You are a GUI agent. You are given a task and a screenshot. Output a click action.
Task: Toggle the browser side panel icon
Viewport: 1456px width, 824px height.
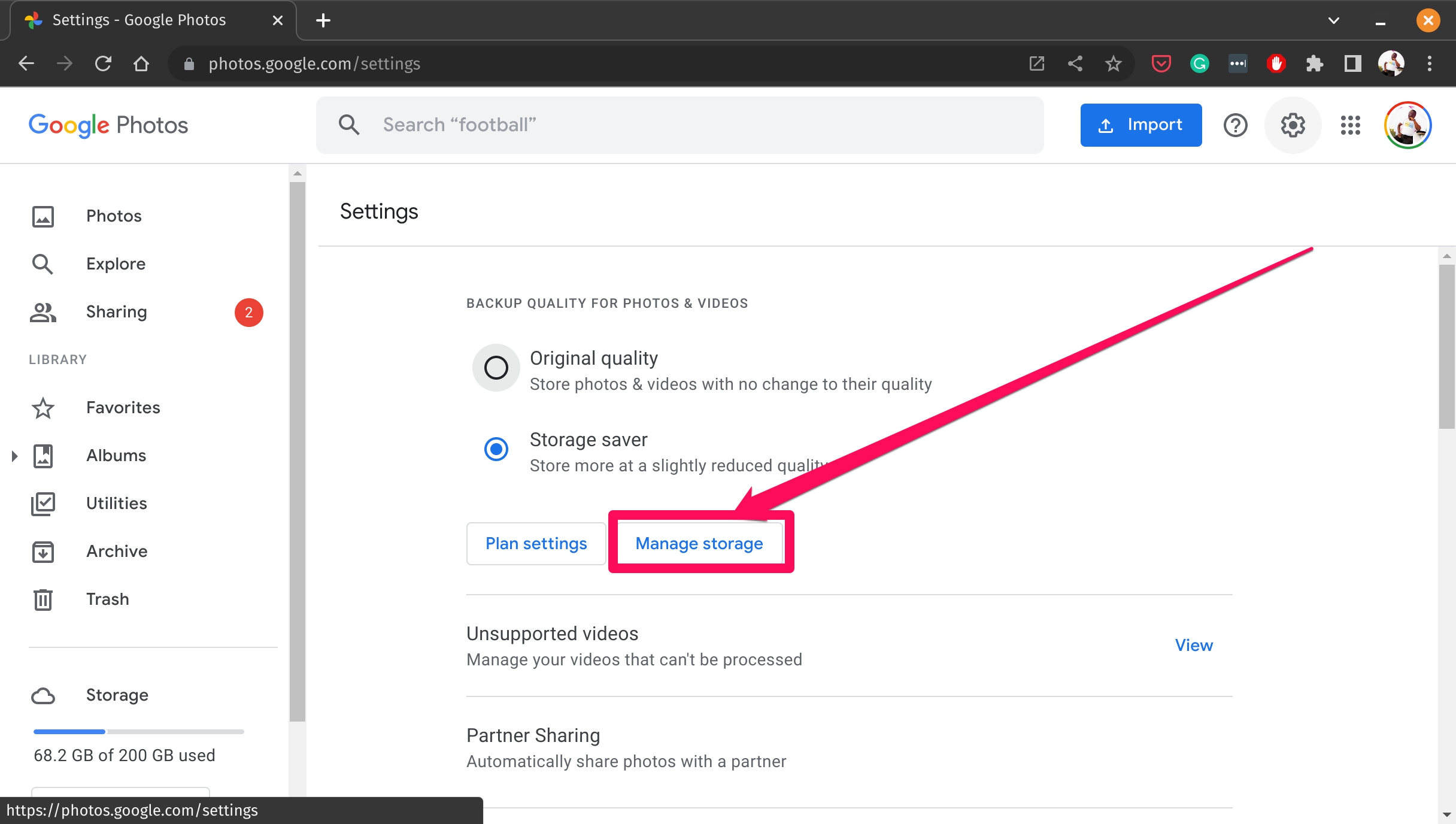(x=1353, y=63)
